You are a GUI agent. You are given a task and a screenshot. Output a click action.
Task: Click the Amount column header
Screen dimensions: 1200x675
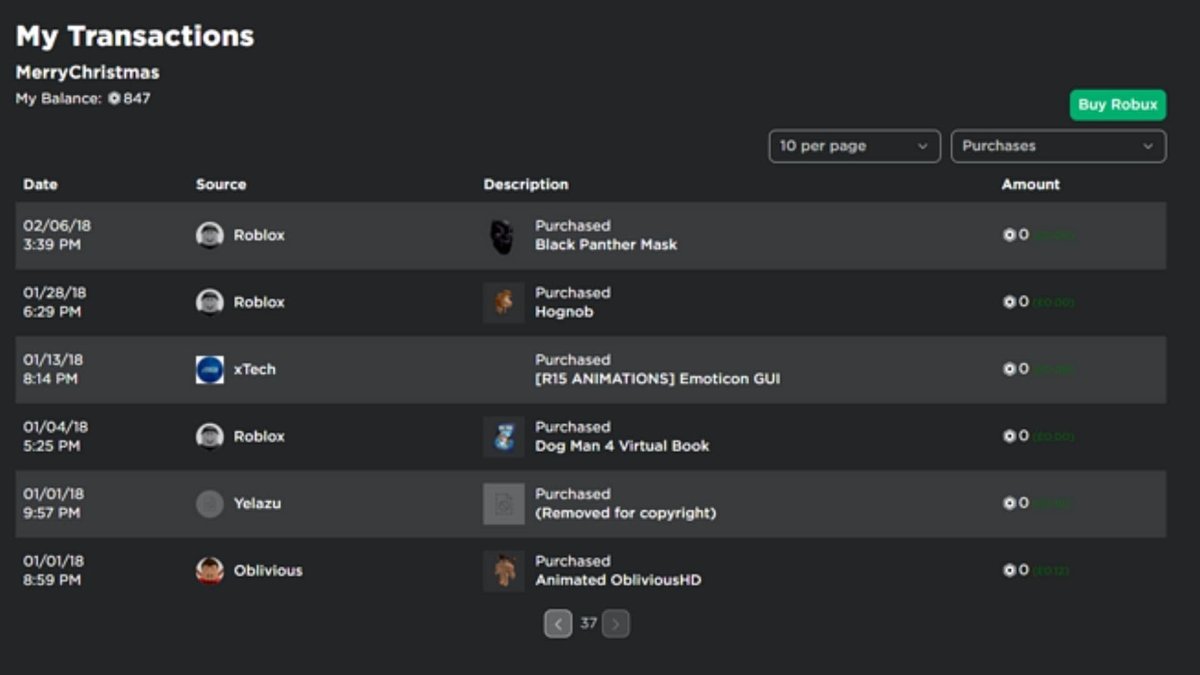(x=1030, y=184)
